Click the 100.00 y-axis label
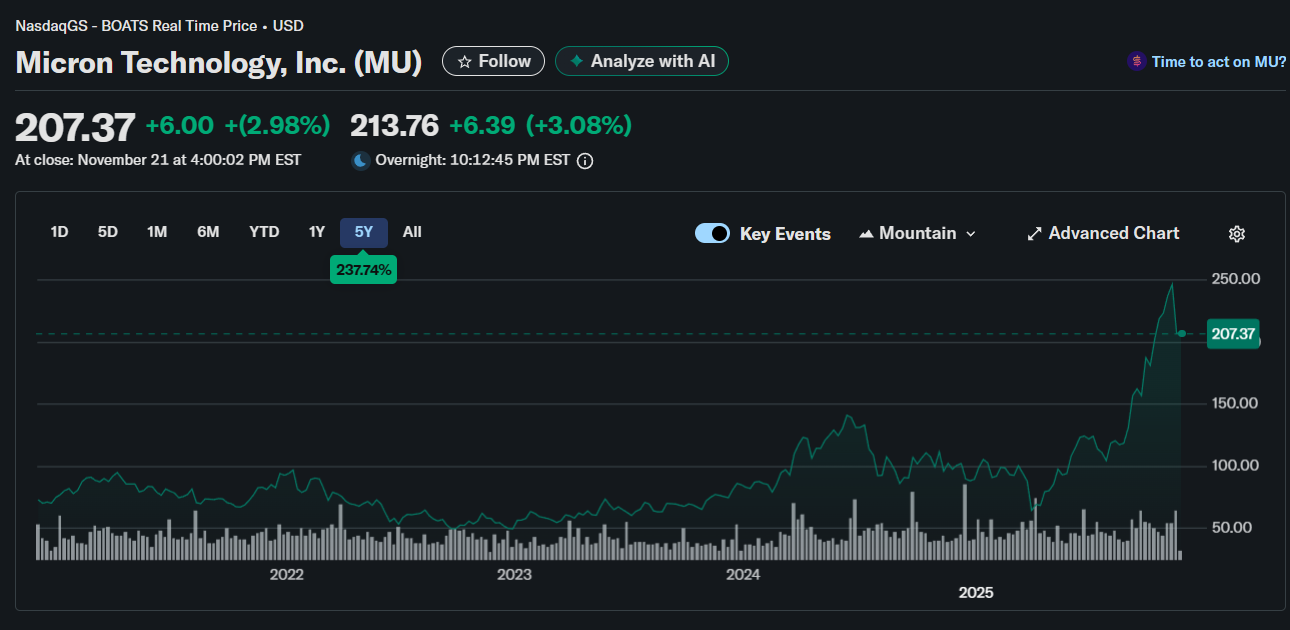This screenshot has width=1290, height=630. tap(1234, 465)
